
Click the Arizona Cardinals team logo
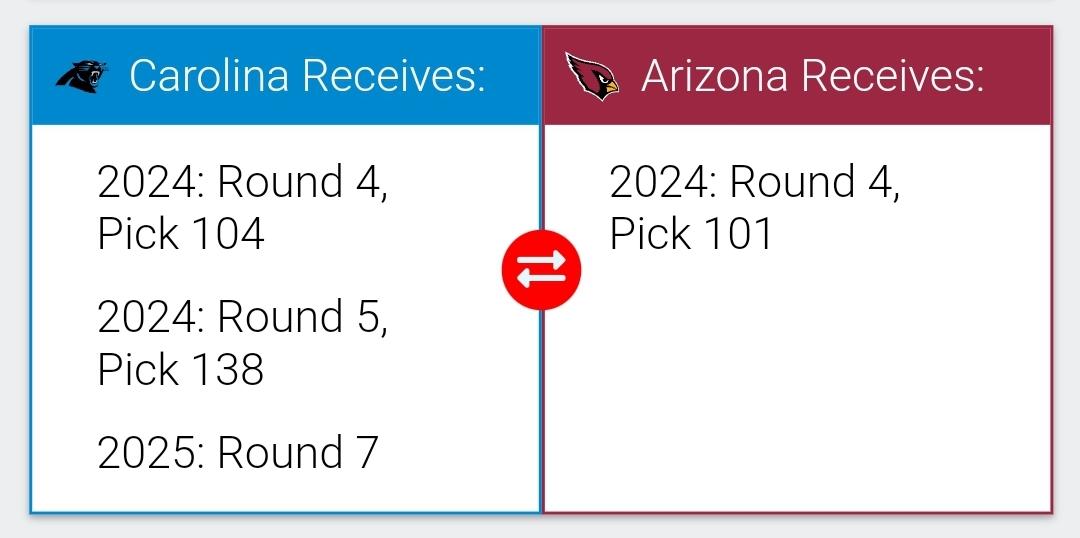(x=592, y=76)
